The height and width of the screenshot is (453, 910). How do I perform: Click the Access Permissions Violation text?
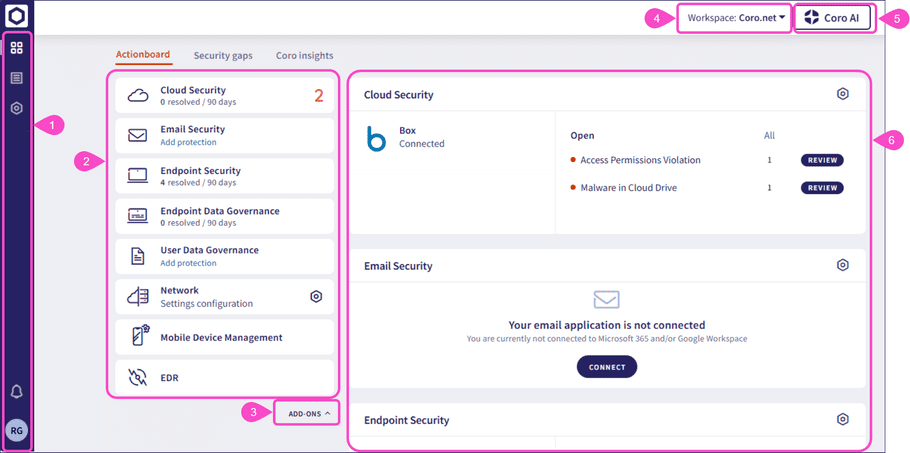(640, 160)
